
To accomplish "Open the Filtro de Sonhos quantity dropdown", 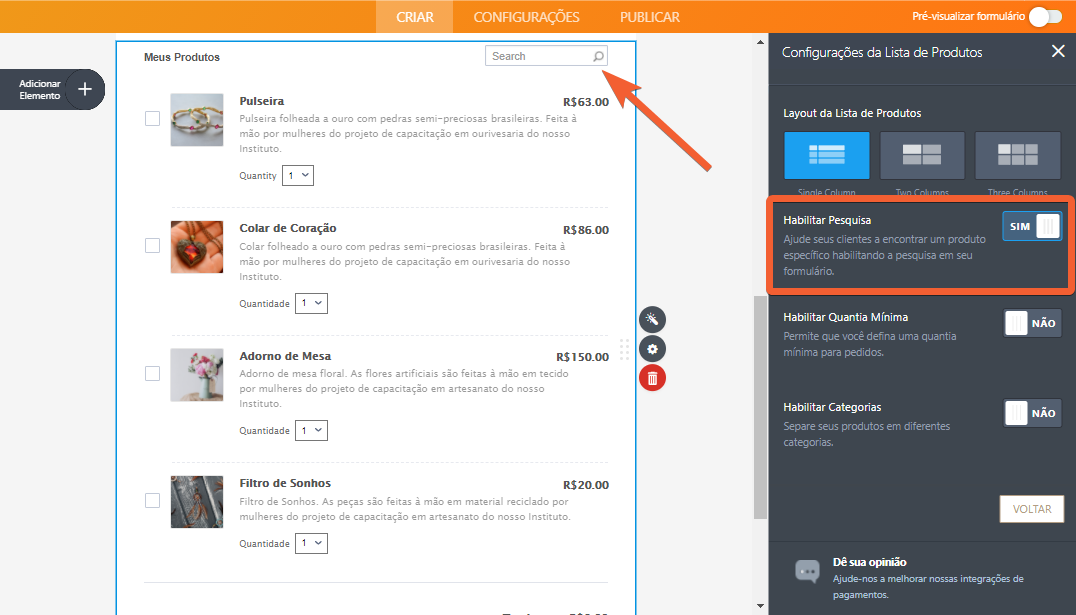I will click(x=311, y=543).
